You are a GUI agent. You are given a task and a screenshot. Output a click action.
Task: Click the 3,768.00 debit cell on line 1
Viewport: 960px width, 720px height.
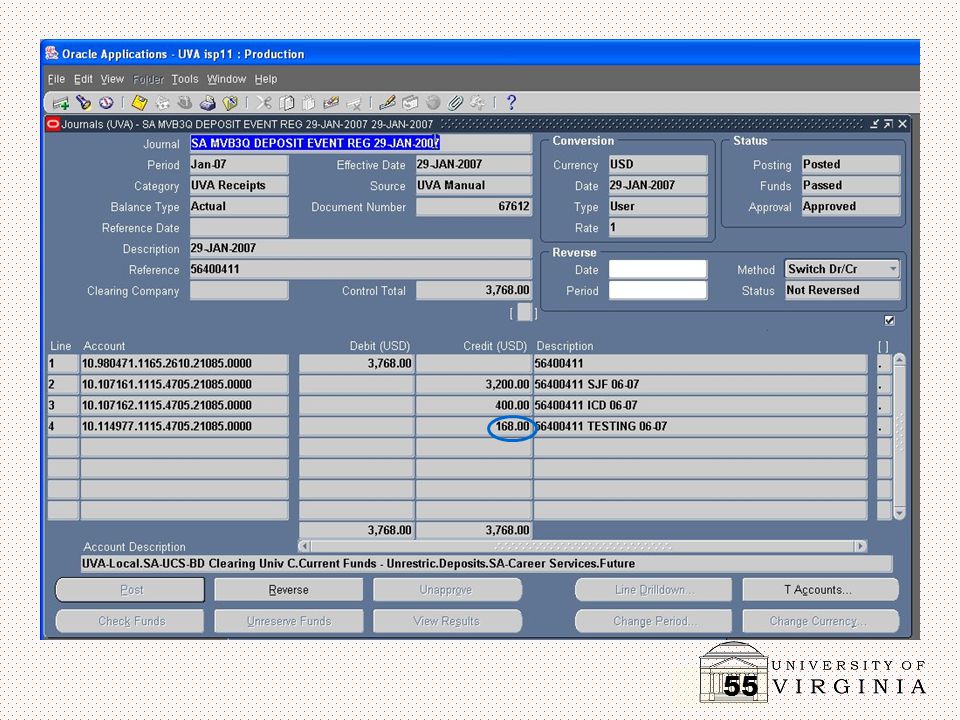pyautogui.click(x=356, y=364)
